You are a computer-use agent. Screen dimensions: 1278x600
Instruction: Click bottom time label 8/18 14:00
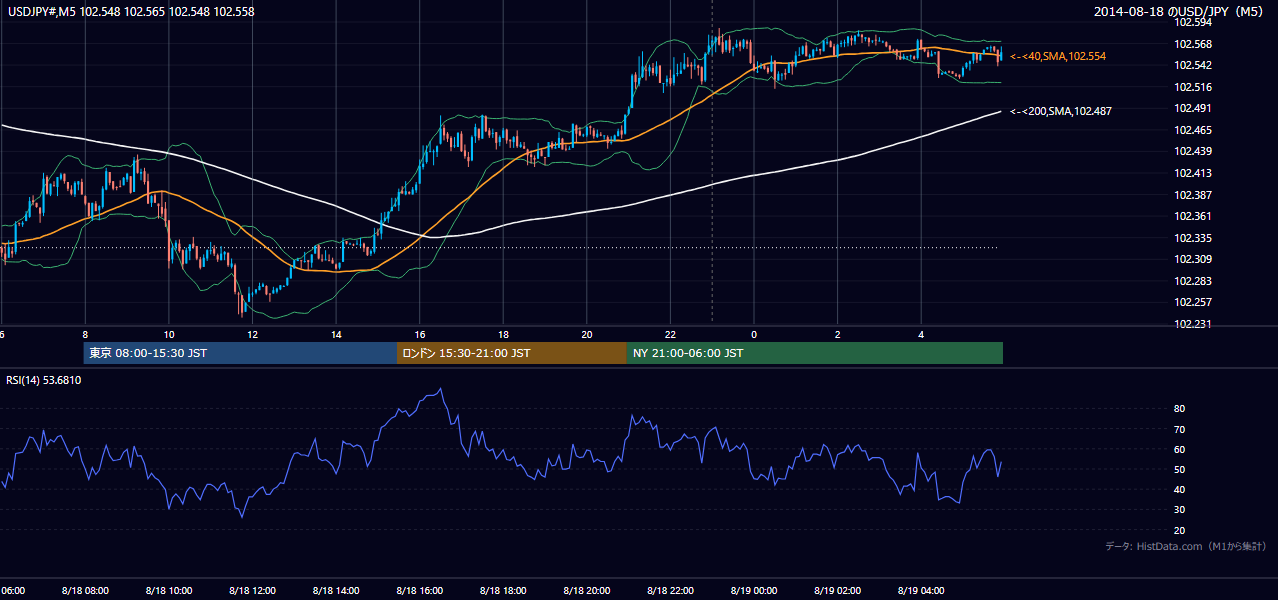[x=335, y=590]
